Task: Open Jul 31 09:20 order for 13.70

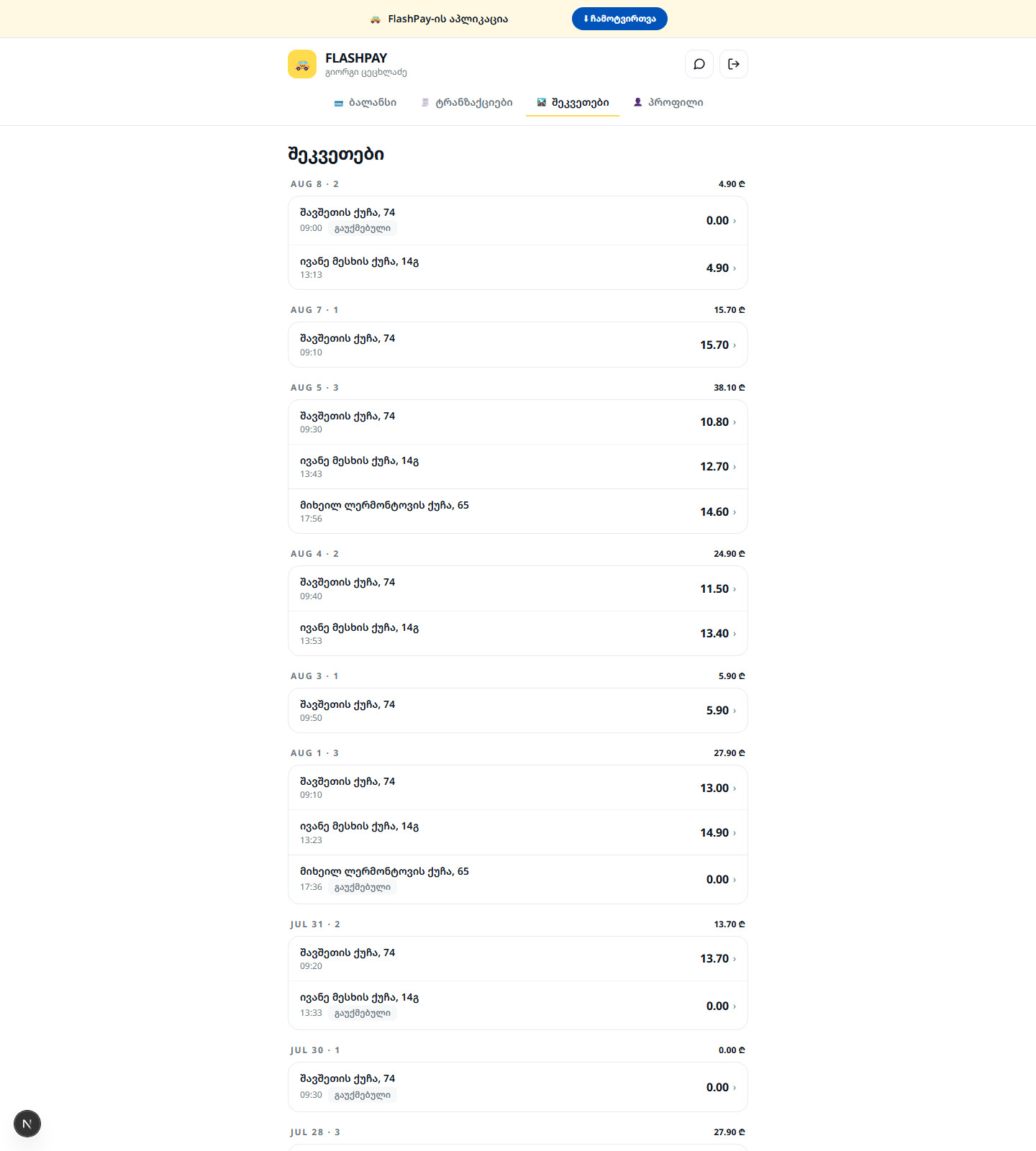Action: [x=518, y=958]
